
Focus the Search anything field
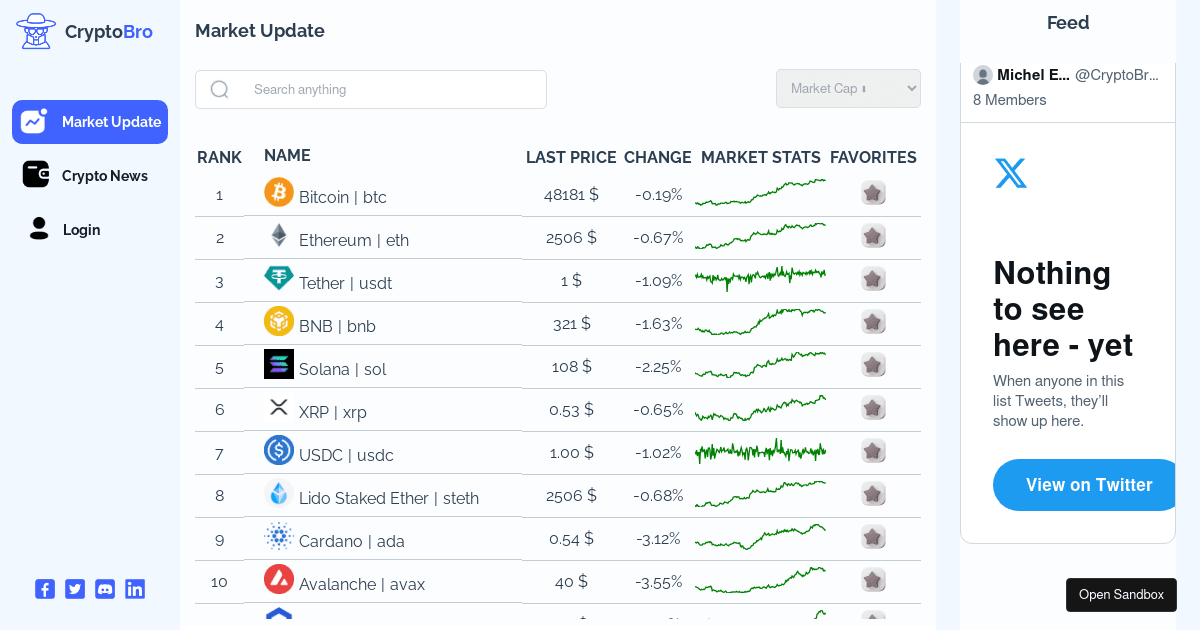371,89
